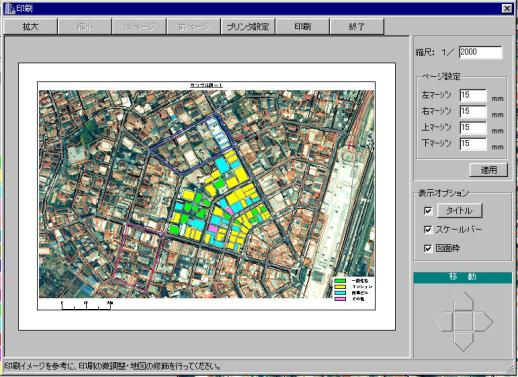Click the 拡大 zoom-in button
The width and height of the screenshot is (518, 377).
click(x=31, y=27)
